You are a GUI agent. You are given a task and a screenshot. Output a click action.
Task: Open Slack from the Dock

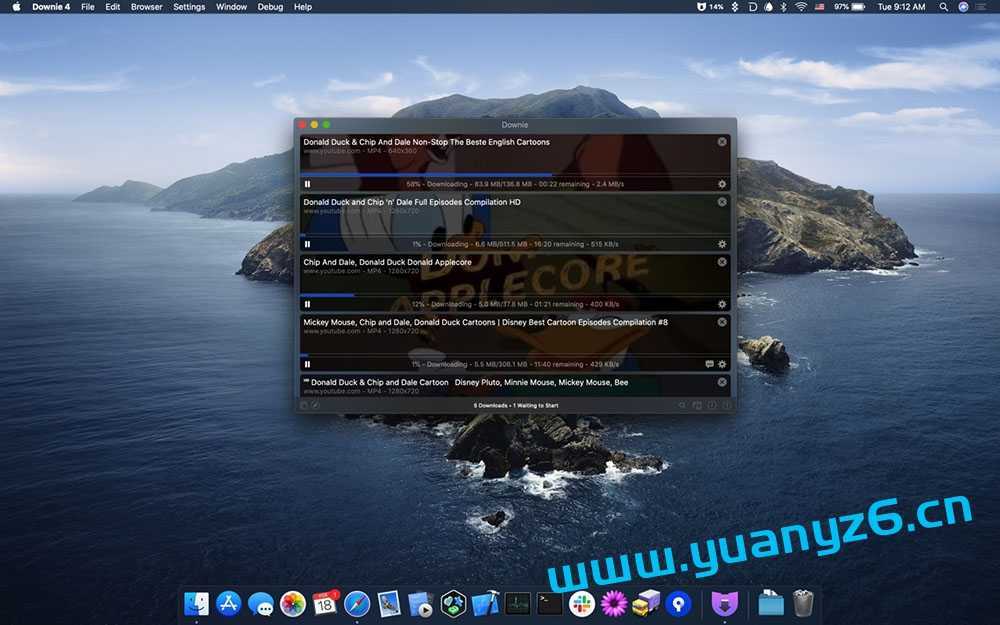(x=582, y=604)
